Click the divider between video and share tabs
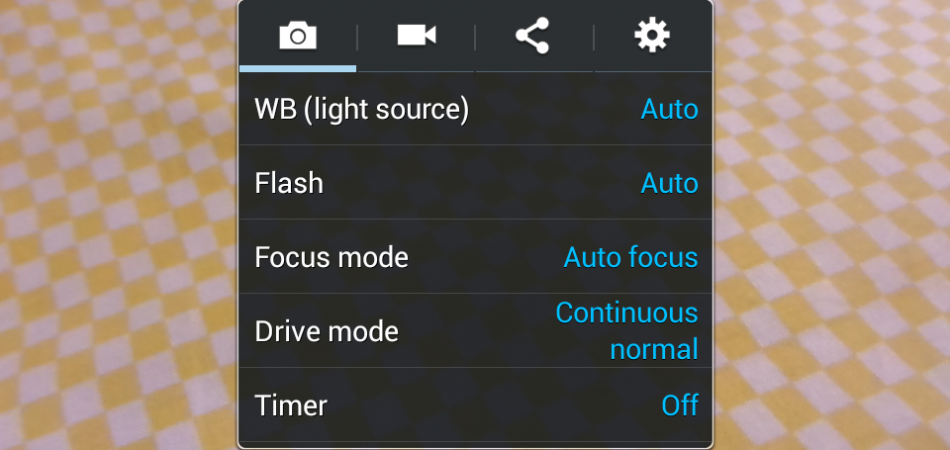 [x=475, y=37]
